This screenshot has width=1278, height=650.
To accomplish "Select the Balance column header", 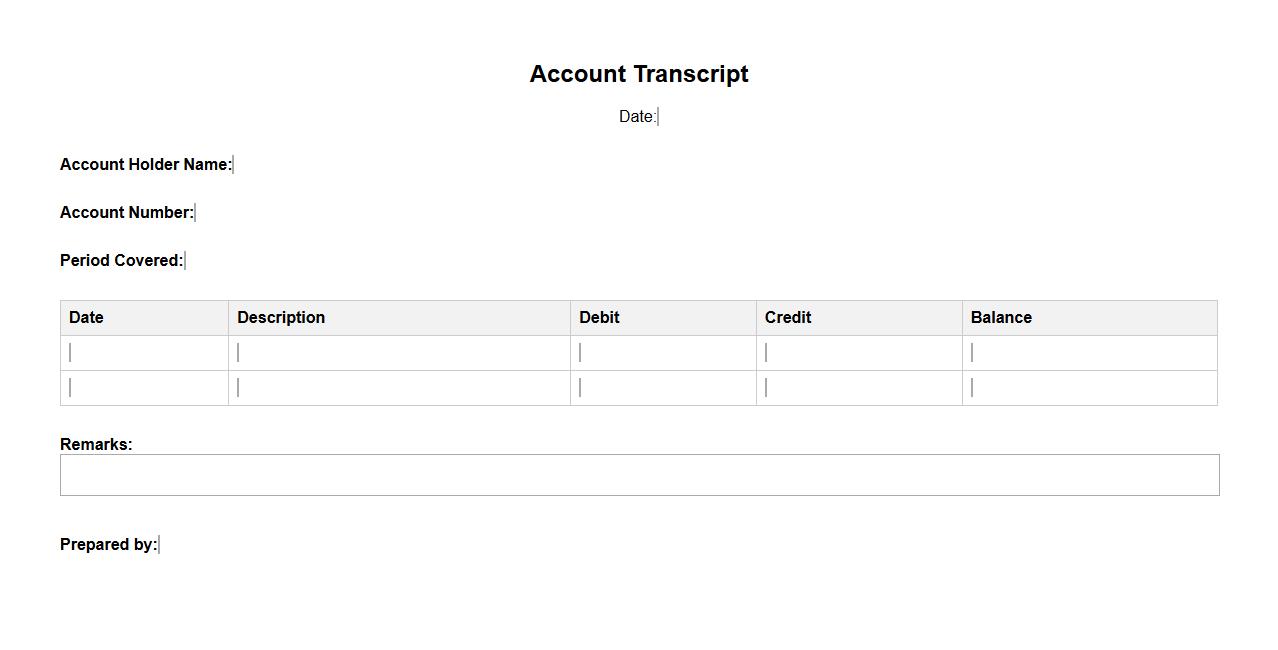I will (x=1001, y=318).
